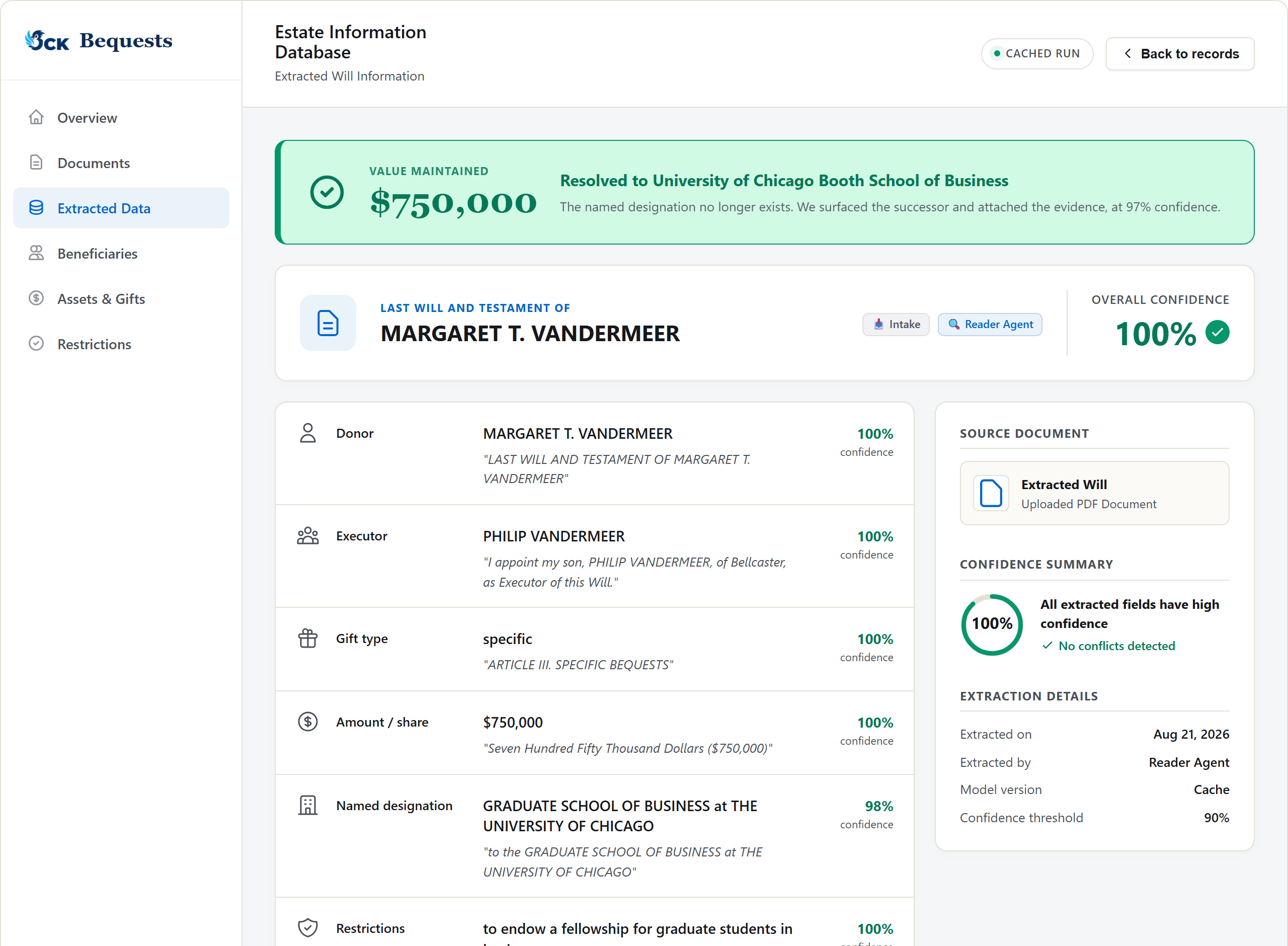
Task: Click the PHILIP VANDERMEER executor value
Action: pos(553,536)
